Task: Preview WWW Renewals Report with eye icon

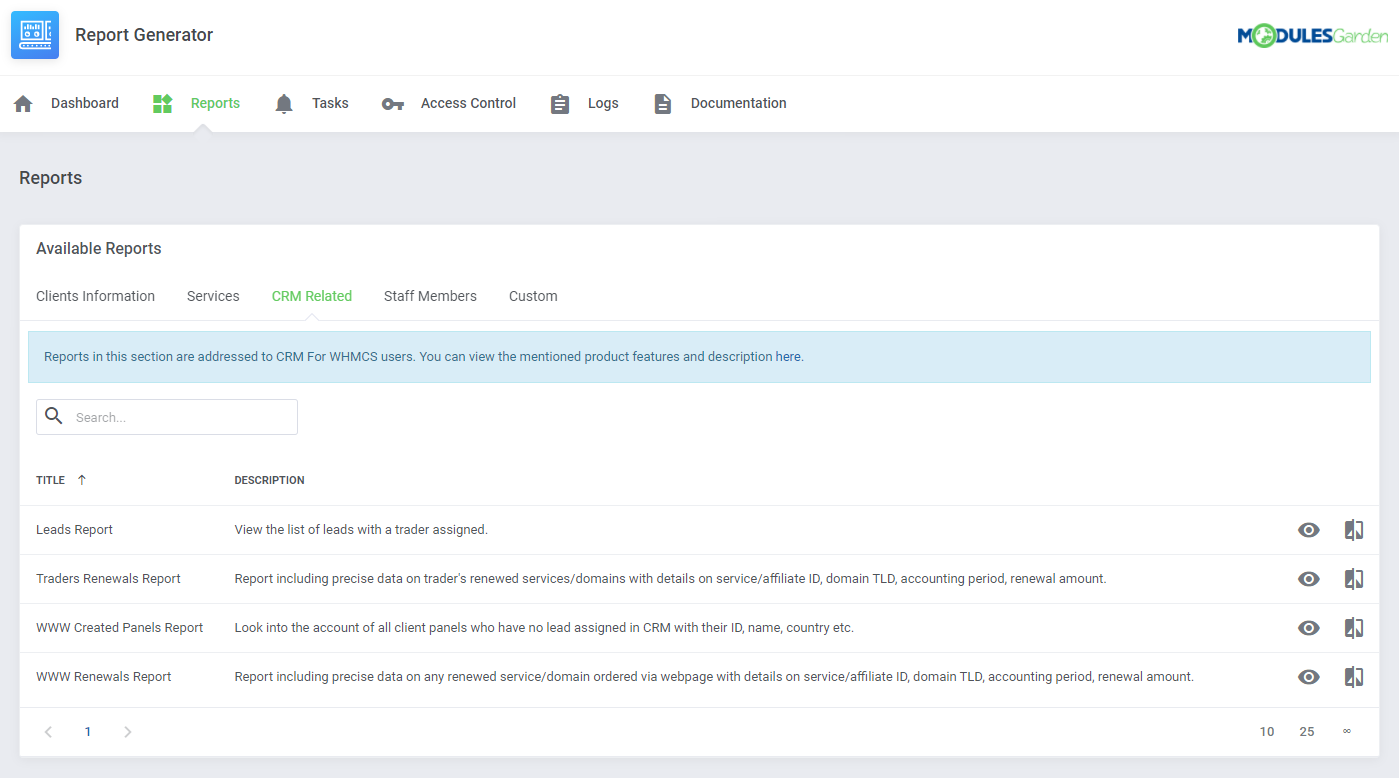Action: pos(1308,677)
